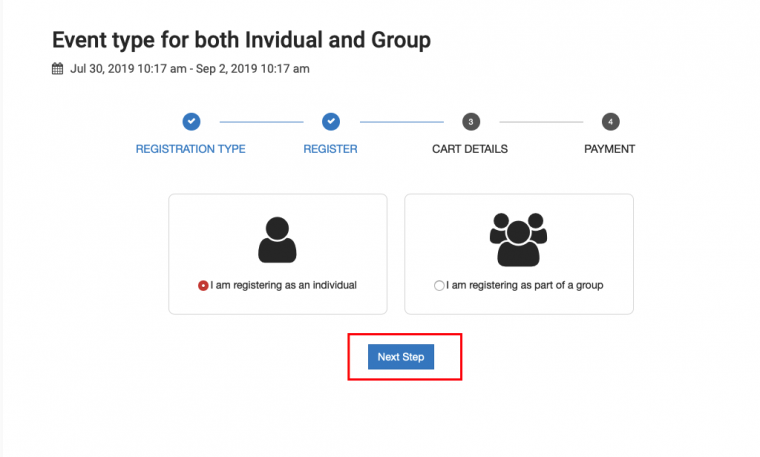Open the CART DETAILS step label
This screenshot has width=760, height=457.
tap(470, 149)
